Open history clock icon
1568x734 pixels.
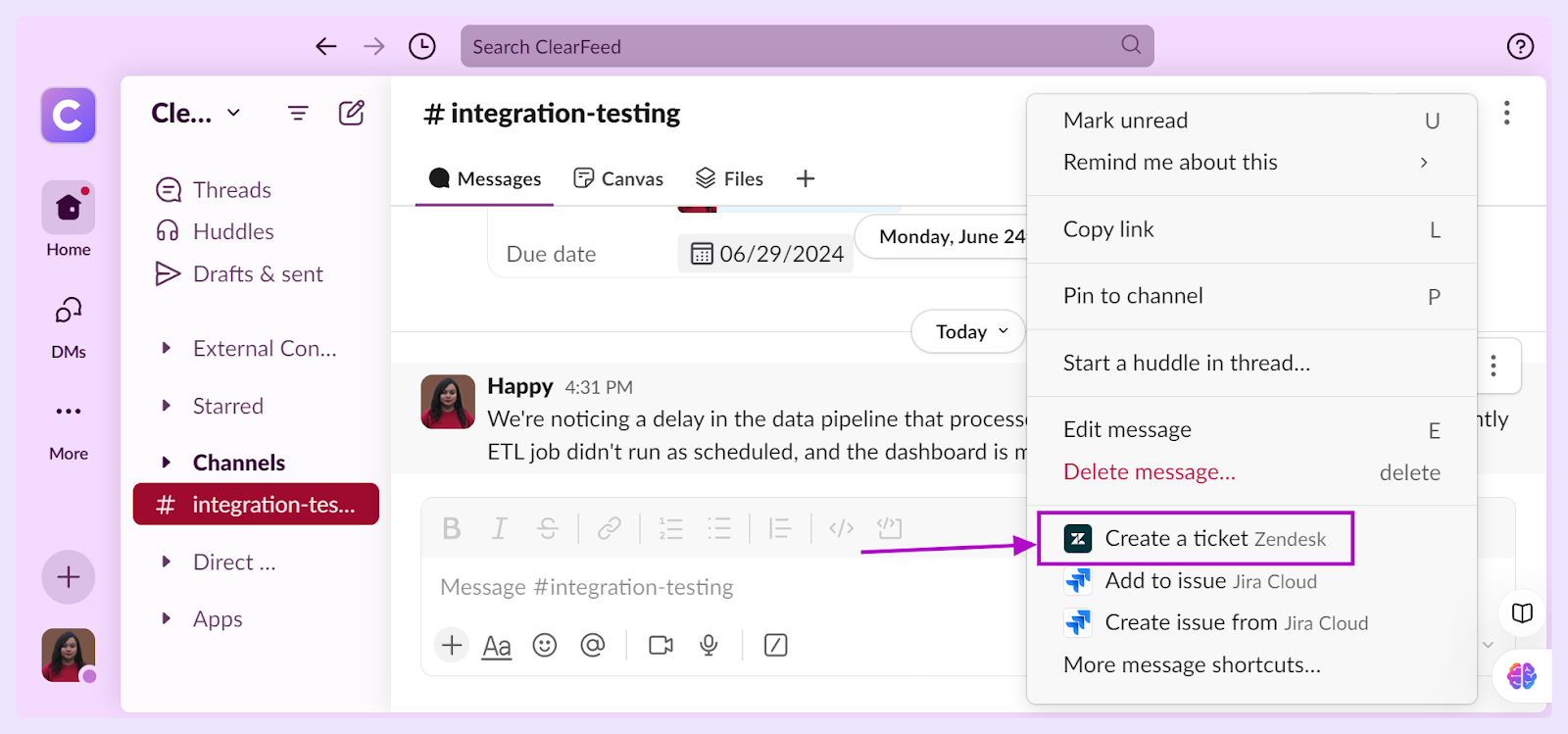coord(422,46)
